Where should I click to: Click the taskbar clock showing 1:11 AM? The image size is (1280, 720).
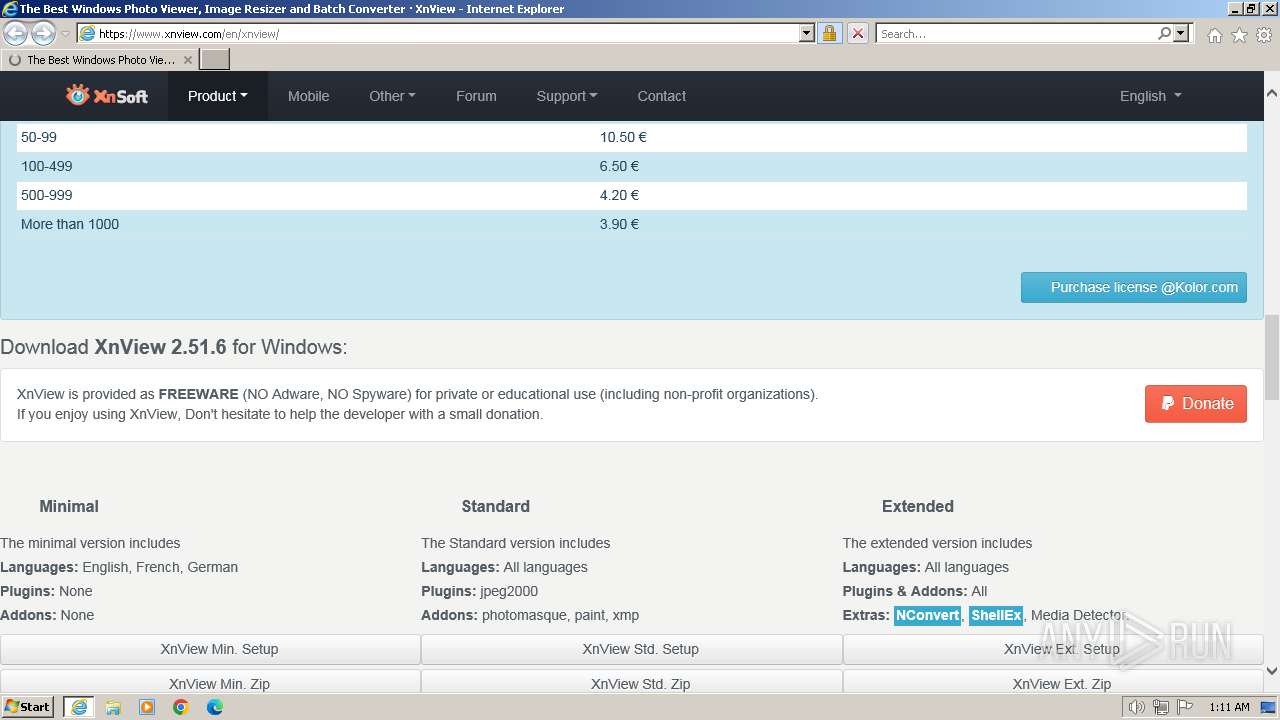[x=1229, y=707]
